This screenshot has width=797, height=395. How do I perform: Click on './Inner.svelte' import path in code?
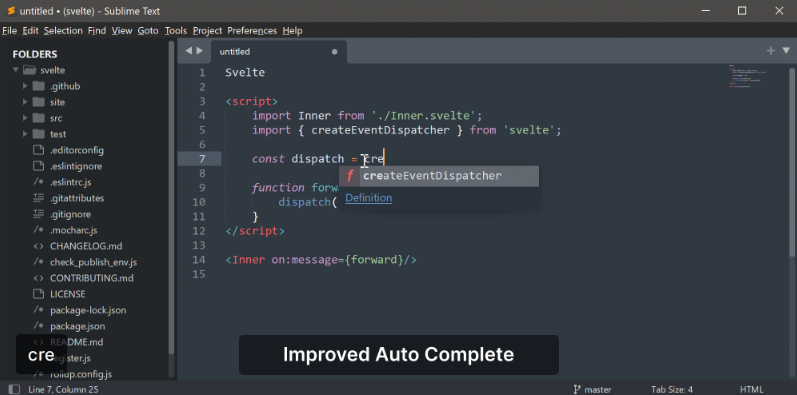coord(423,115)
